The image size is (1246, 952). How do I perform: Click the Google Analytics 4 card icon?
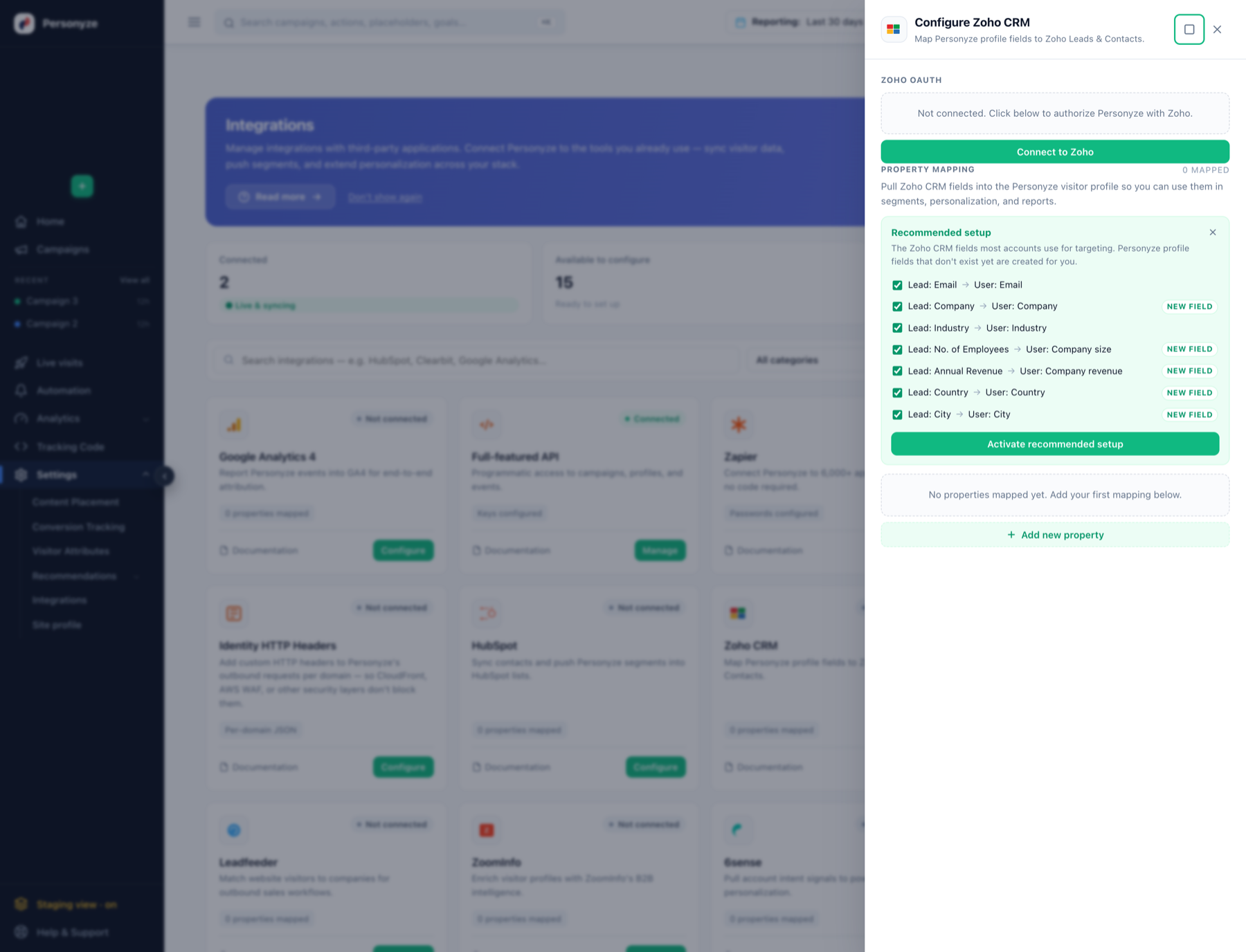pos(234,424)
